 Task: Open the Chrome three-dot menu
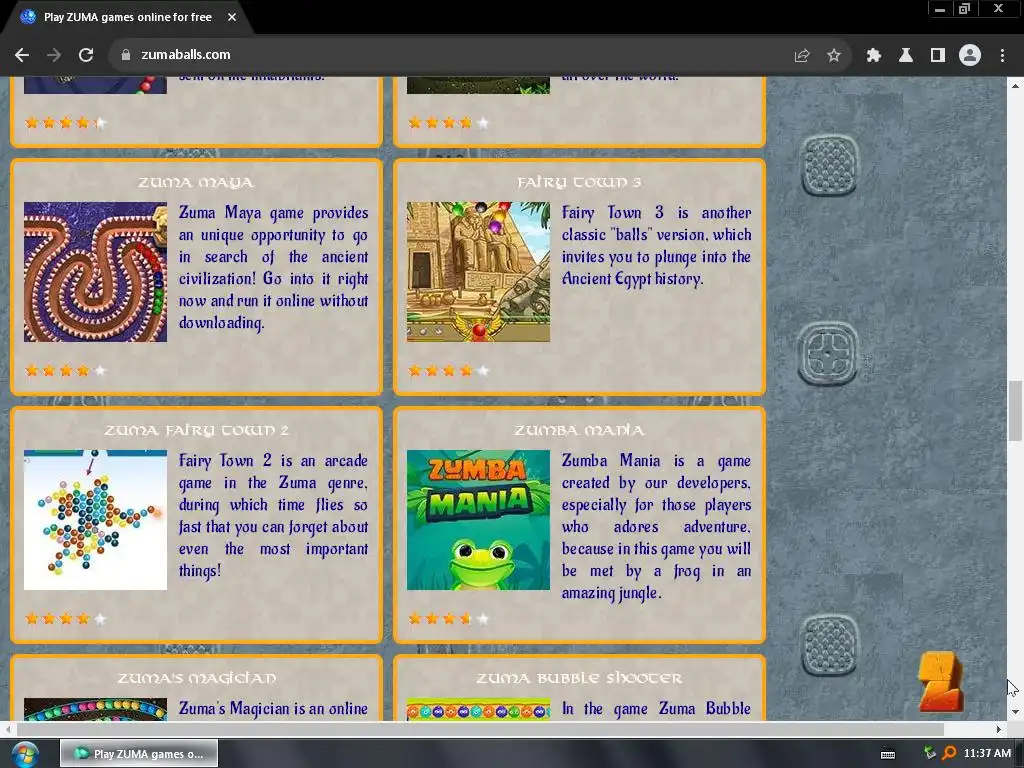click(x=1002, y=56)
